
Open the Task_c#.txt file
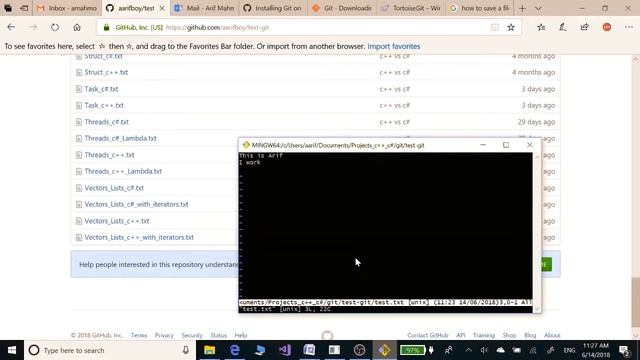(x=101, y=89)
